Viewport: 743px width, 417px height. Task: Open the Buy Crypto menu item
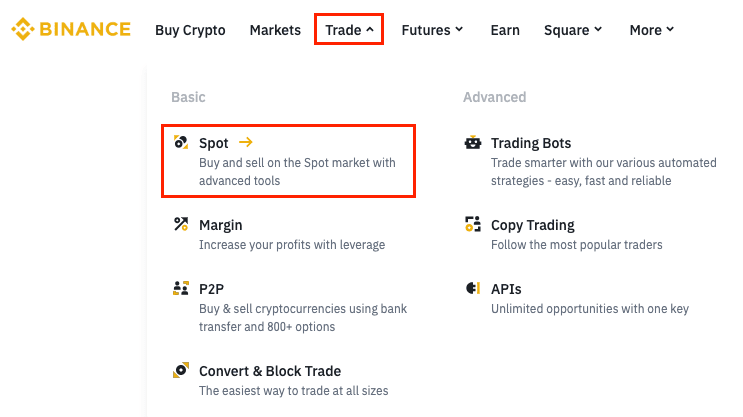tap(190, 30)
